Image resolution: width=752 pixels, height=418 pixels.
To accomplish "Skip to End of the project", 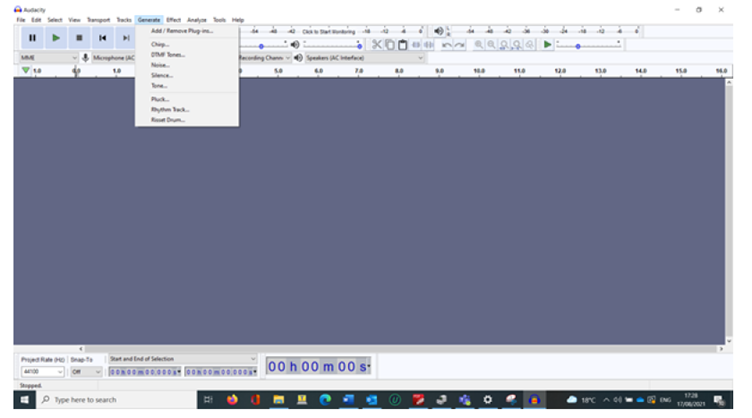I will click(126, 38).
